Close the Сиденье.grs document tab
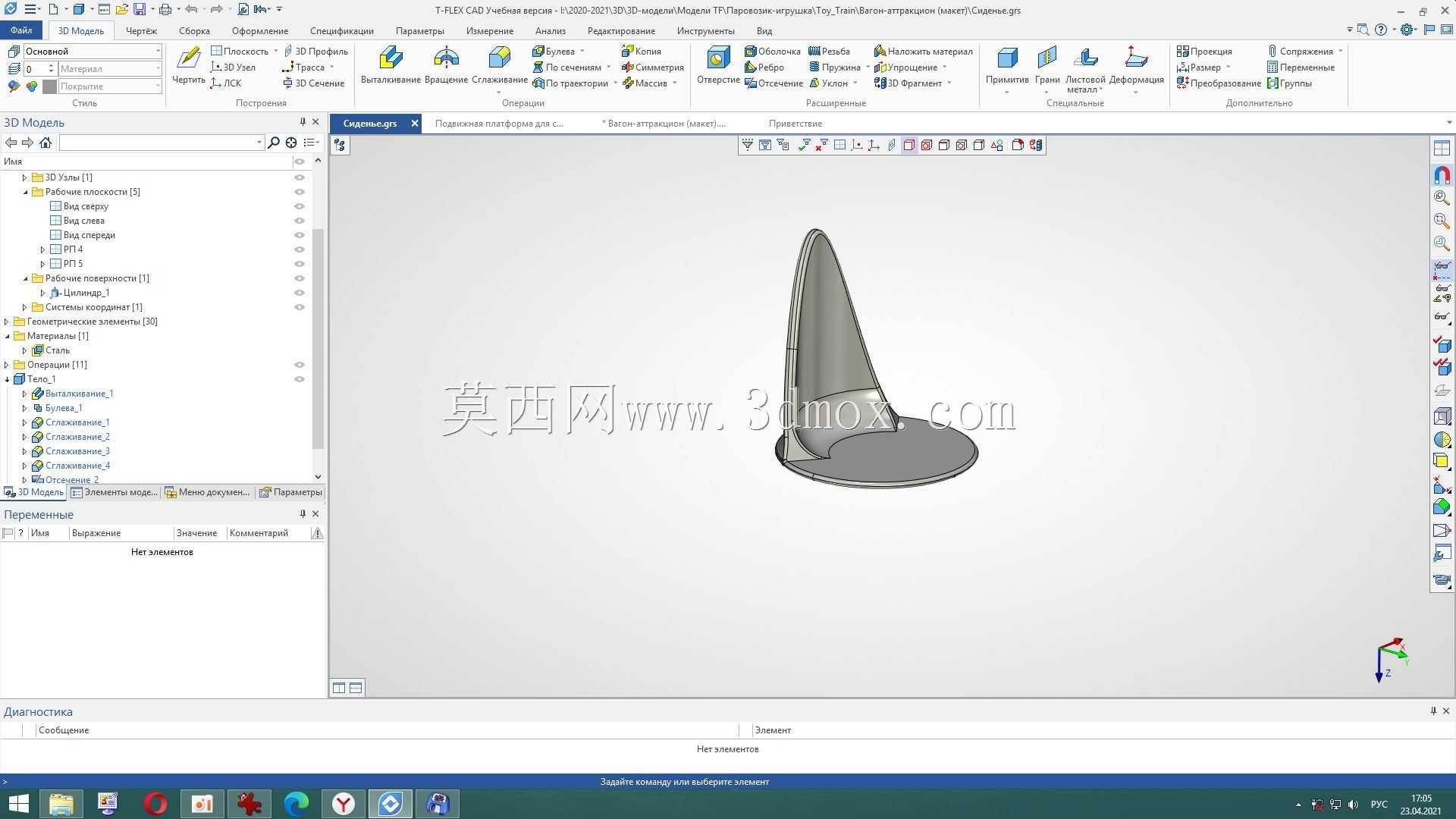Screen dimensions: 1456x819 click(x=415, y=124)
